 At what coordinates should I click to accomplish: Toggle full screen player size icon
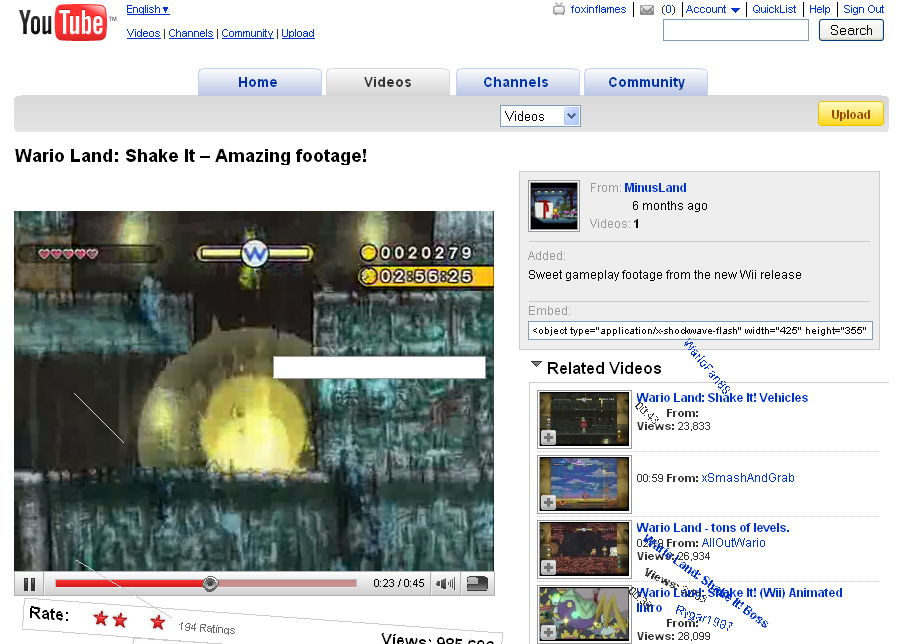[x=477, y=583]
